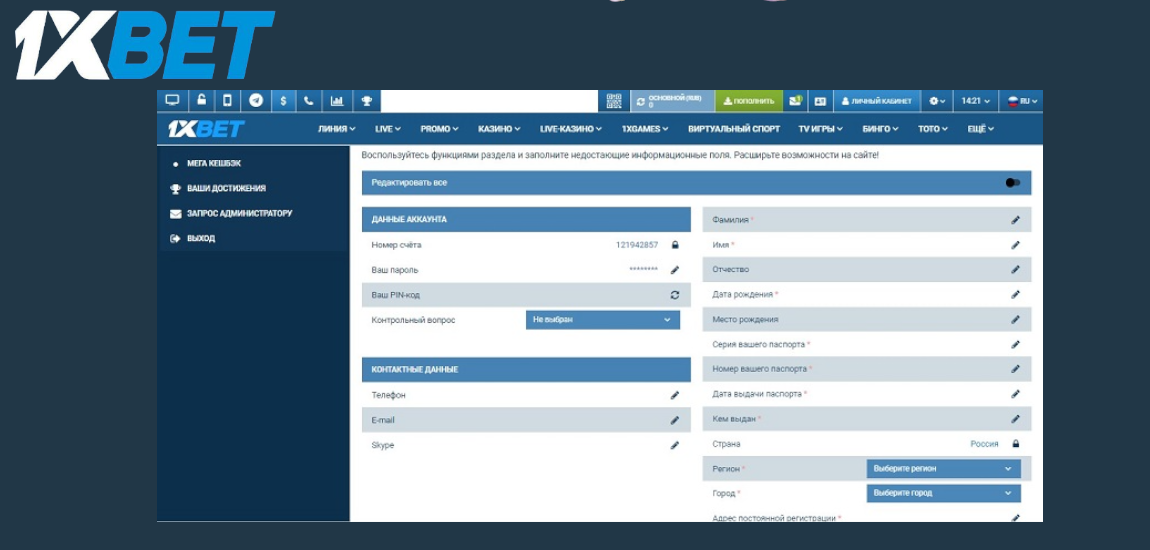Open the Telegram icon in top bar

coord(256,100)
